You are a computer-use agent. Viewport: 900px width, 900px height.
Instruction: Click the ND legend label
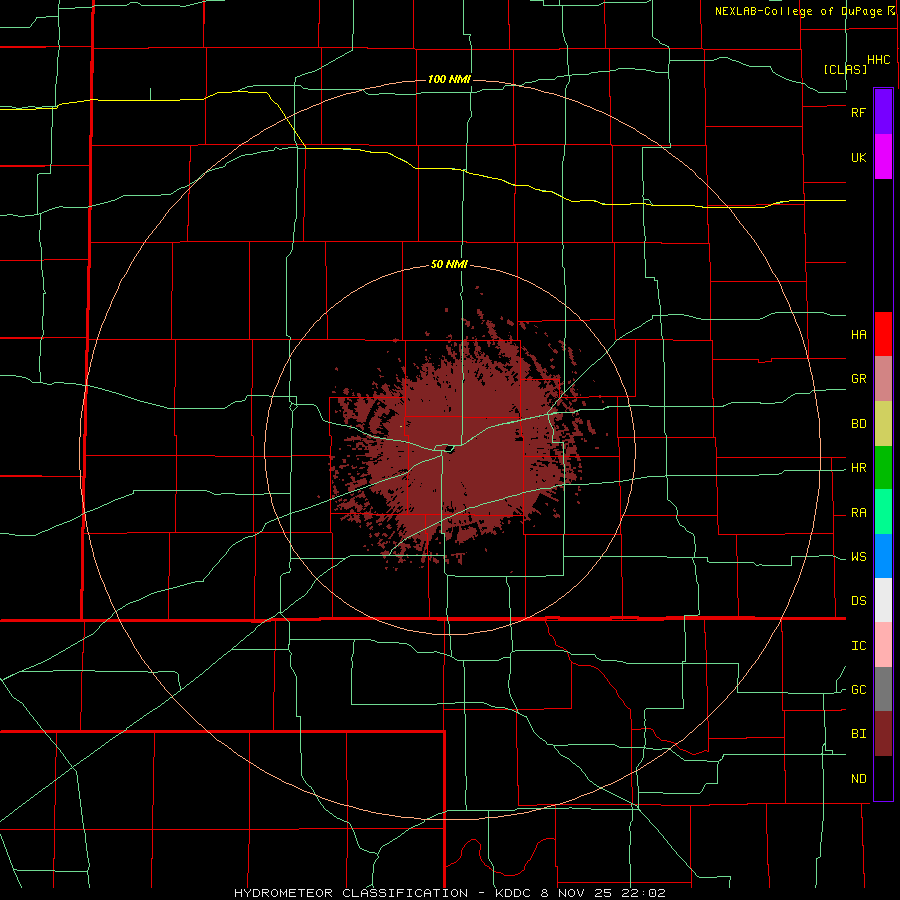[x=858, y=779]
